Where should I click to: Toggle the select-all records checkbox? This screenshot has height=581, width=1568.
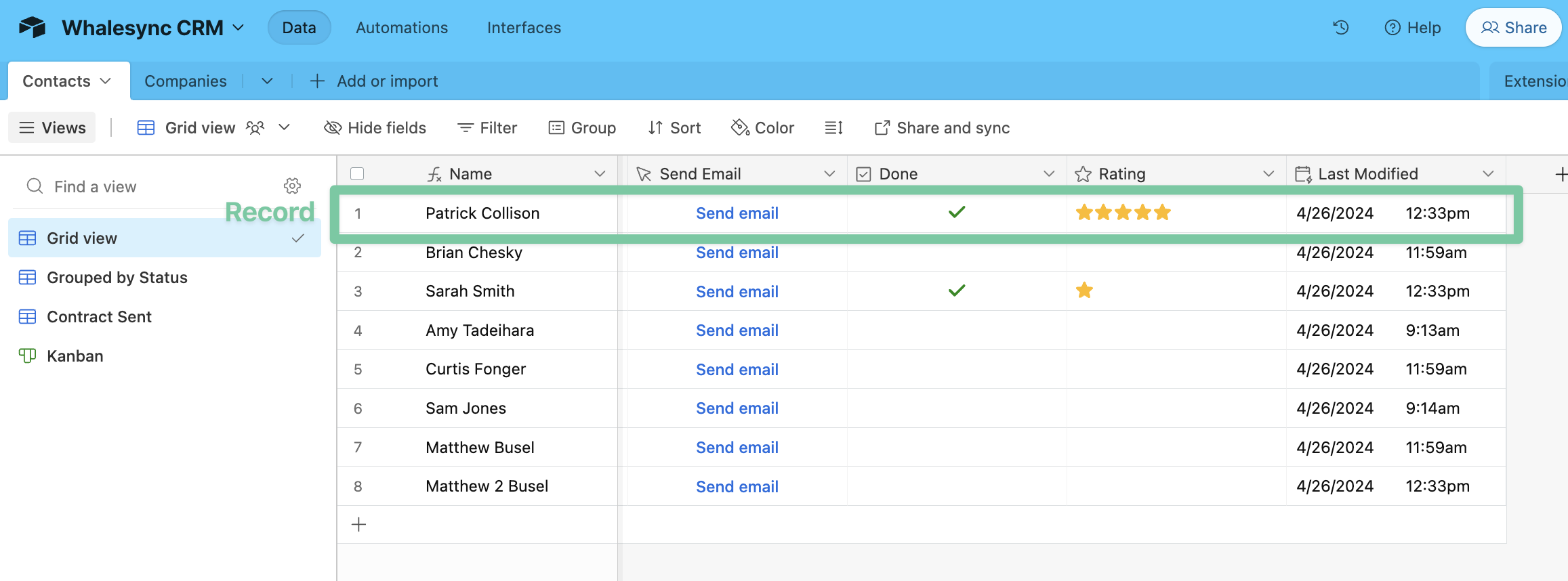[x=357, y=174]
